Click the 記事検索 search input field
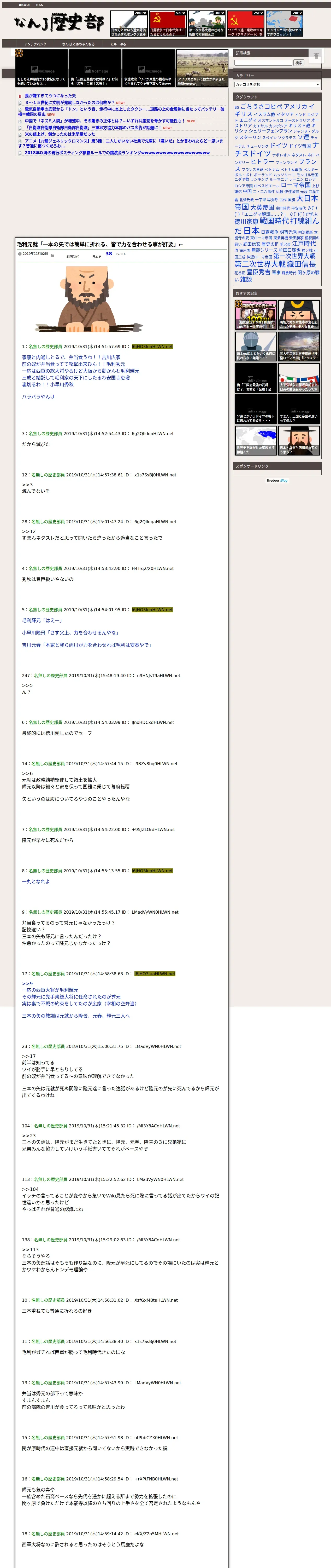 (x=263, y=63)
